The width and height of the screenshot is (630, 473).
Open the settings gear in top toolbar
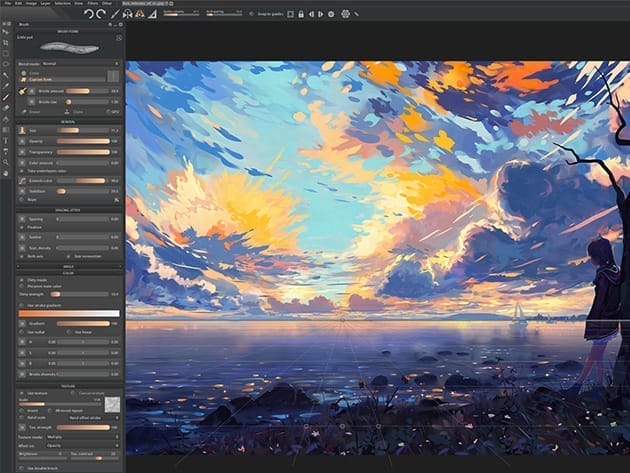click(345, 14)
